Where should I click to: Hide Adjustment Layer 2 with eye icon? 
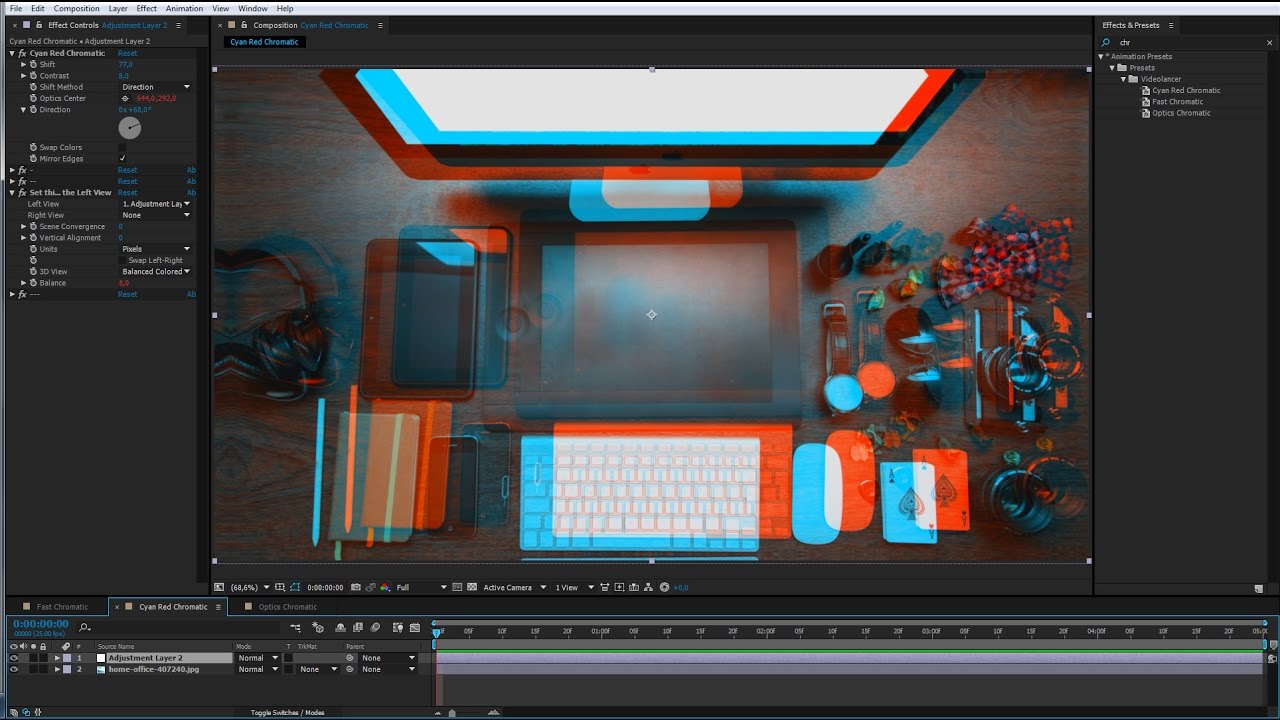click(13, 658)
